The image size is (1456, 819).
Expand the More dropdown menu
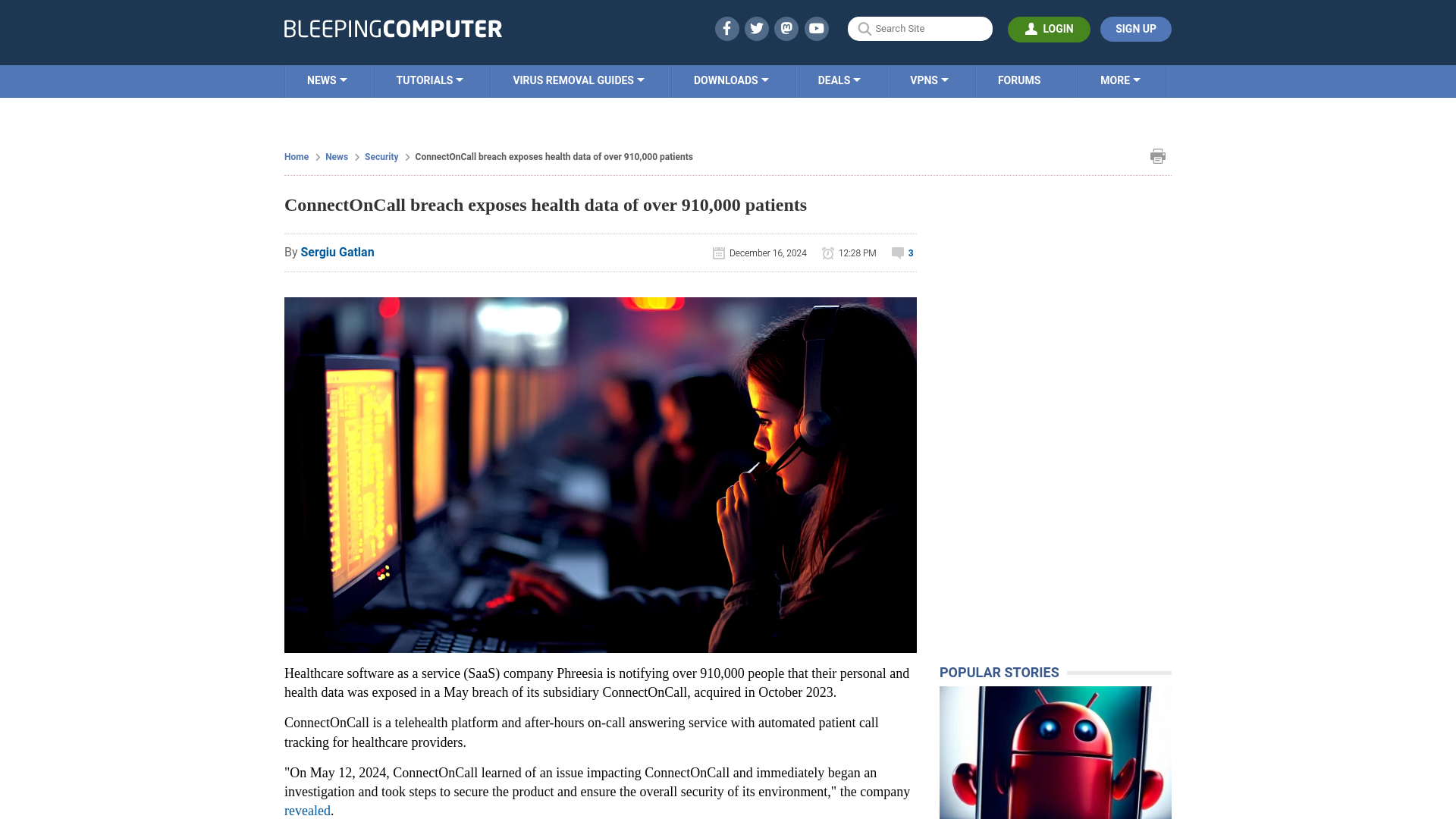[1120, 80]
